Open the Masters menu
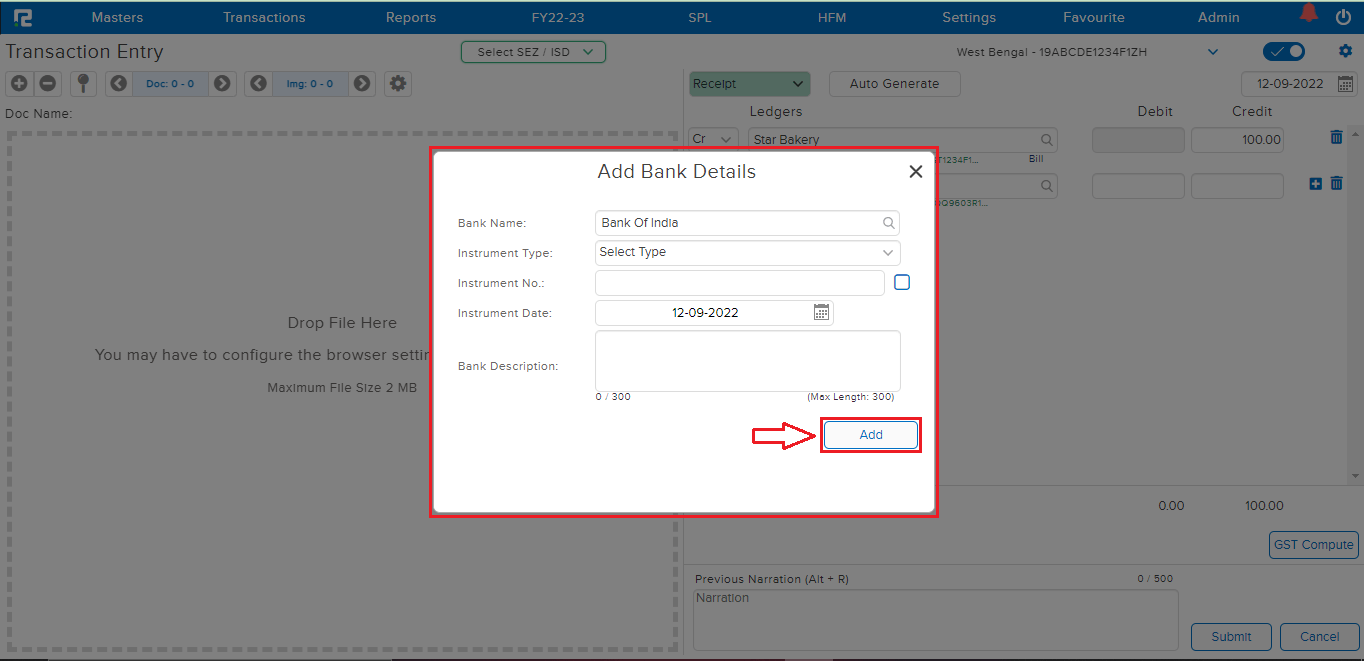Screen dimensions: 1364x661 [x=117, y=16]
